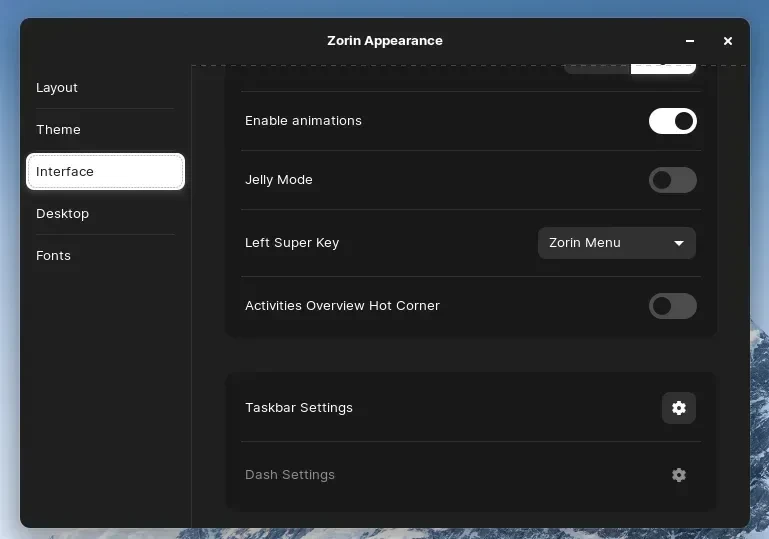Click the Zorin Appearance title text
Screen dimensions: 769x539
click(x=385, y=41)
